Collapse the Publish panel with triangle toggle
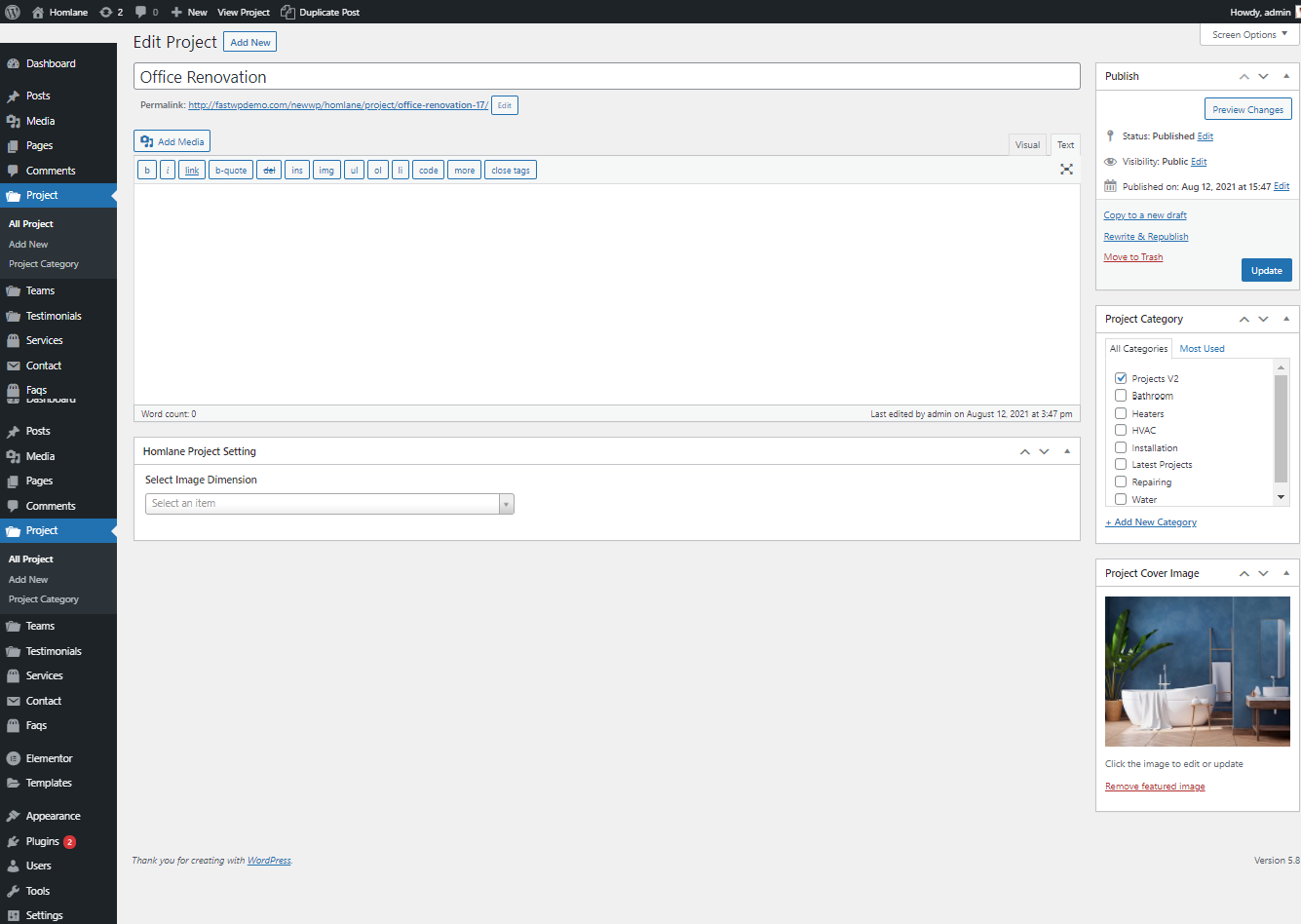 (1286, 76)
